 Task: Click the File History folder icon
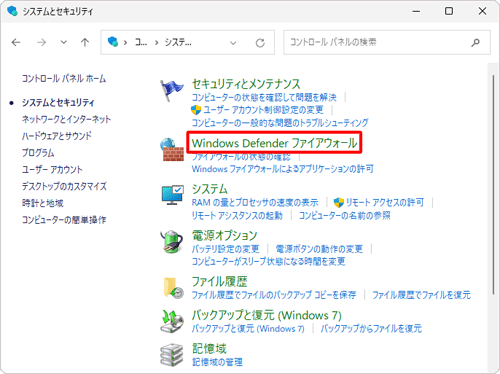coord(173,288)
